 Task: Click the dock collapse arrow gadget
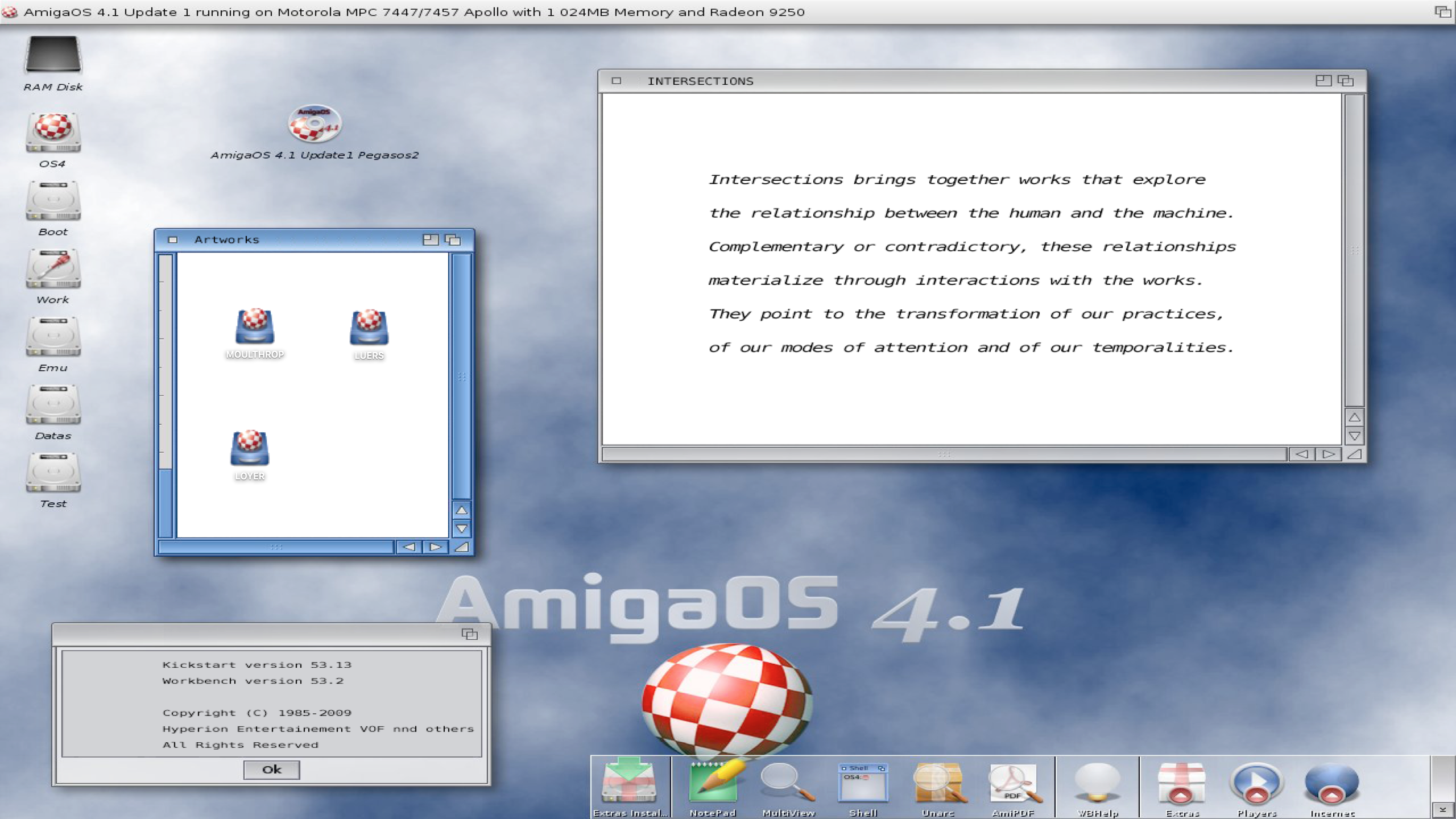click(1442, 810)
